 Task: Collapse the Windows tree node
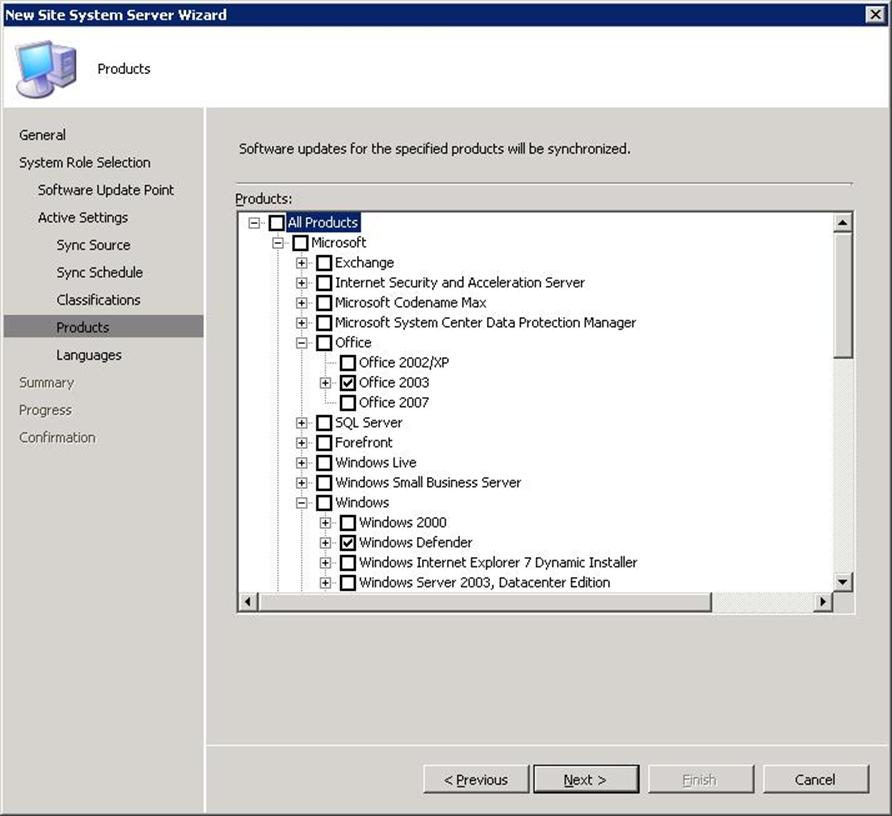(x=302, y=502)
